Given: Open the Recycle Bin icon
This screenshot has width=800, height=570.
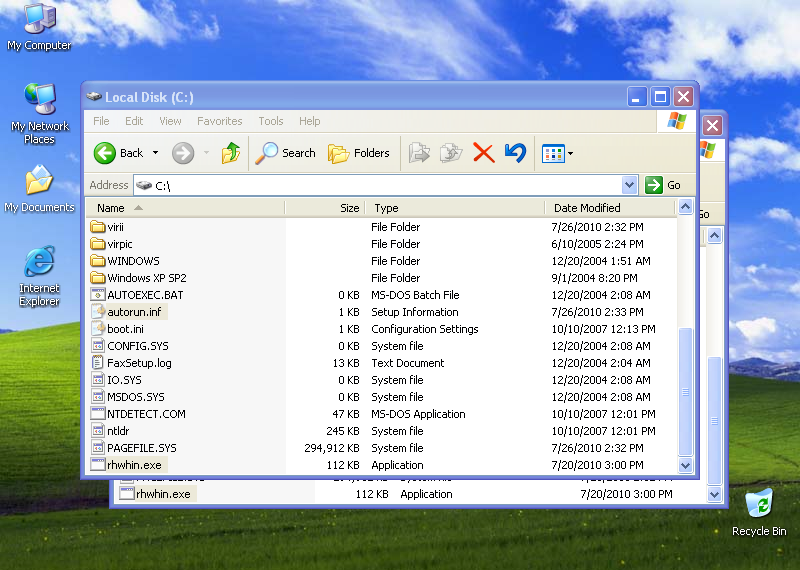Looking at the screenshot, I should click(759, 512).
